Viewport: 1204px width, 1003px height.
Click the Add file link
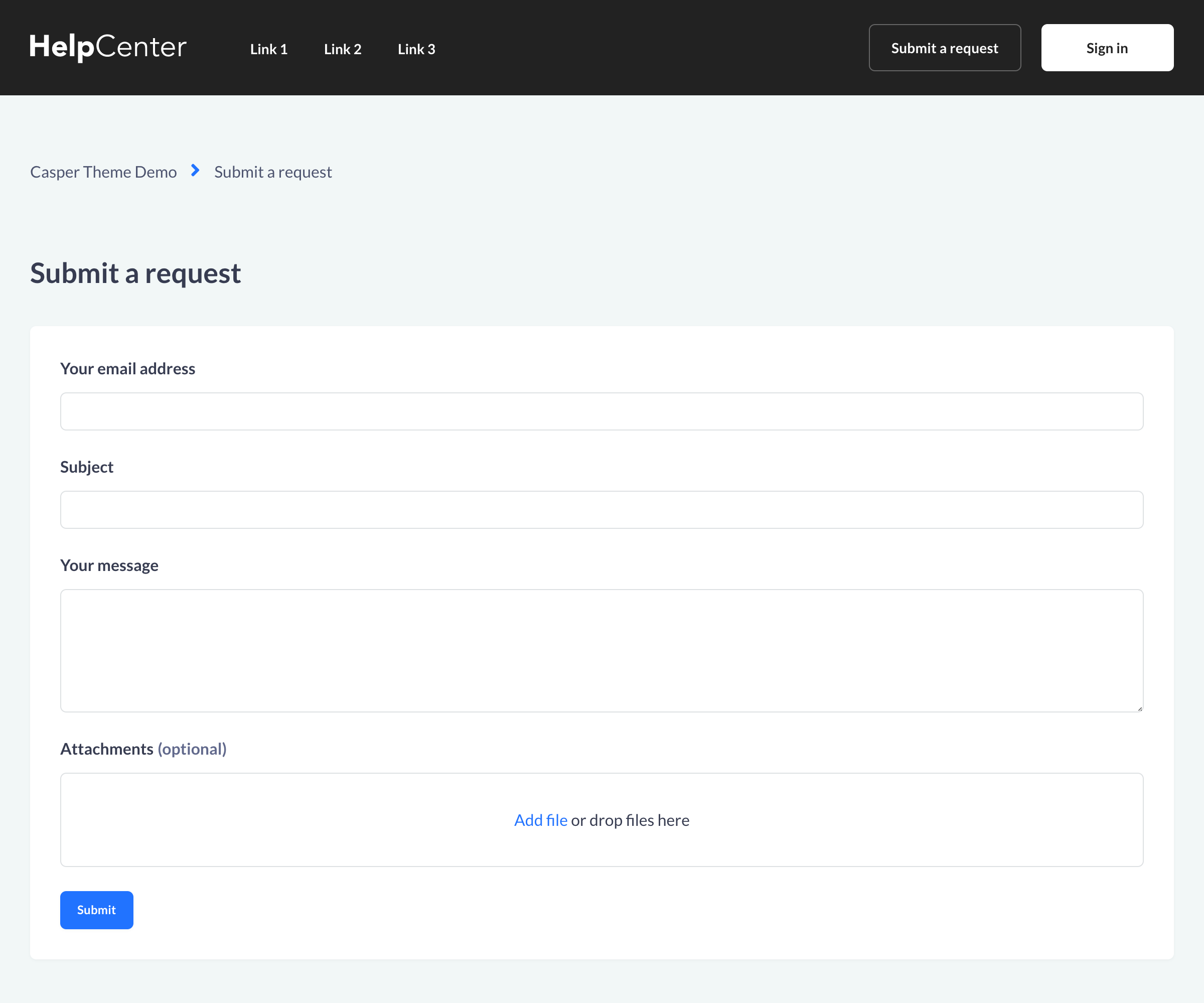540,821
